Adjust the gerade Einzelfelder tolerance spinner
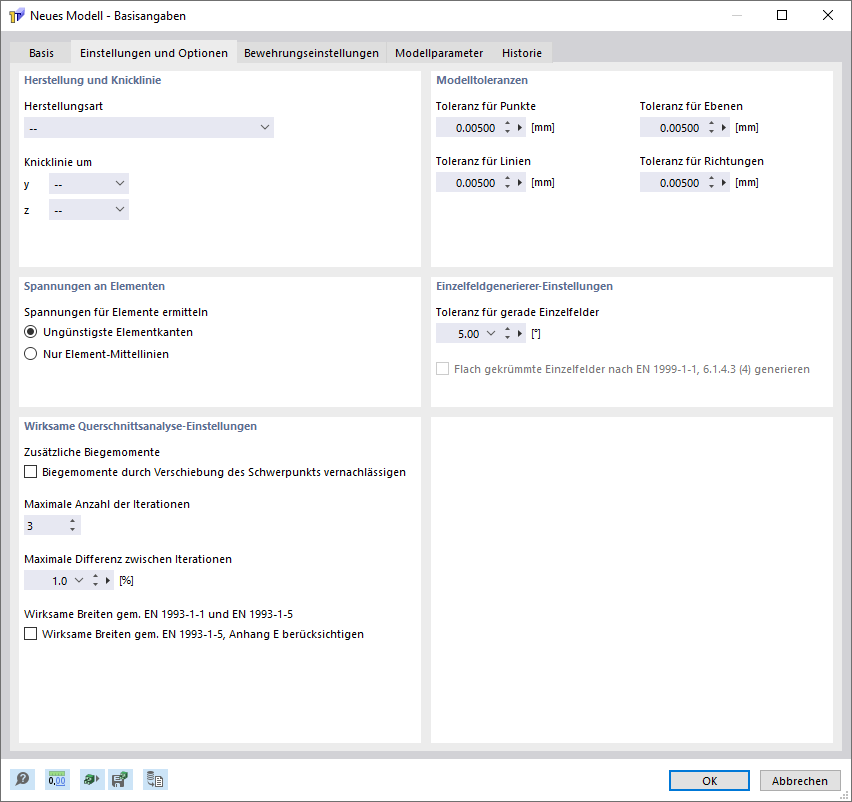This screenshot has height=802, width=852. pos(508,334)
